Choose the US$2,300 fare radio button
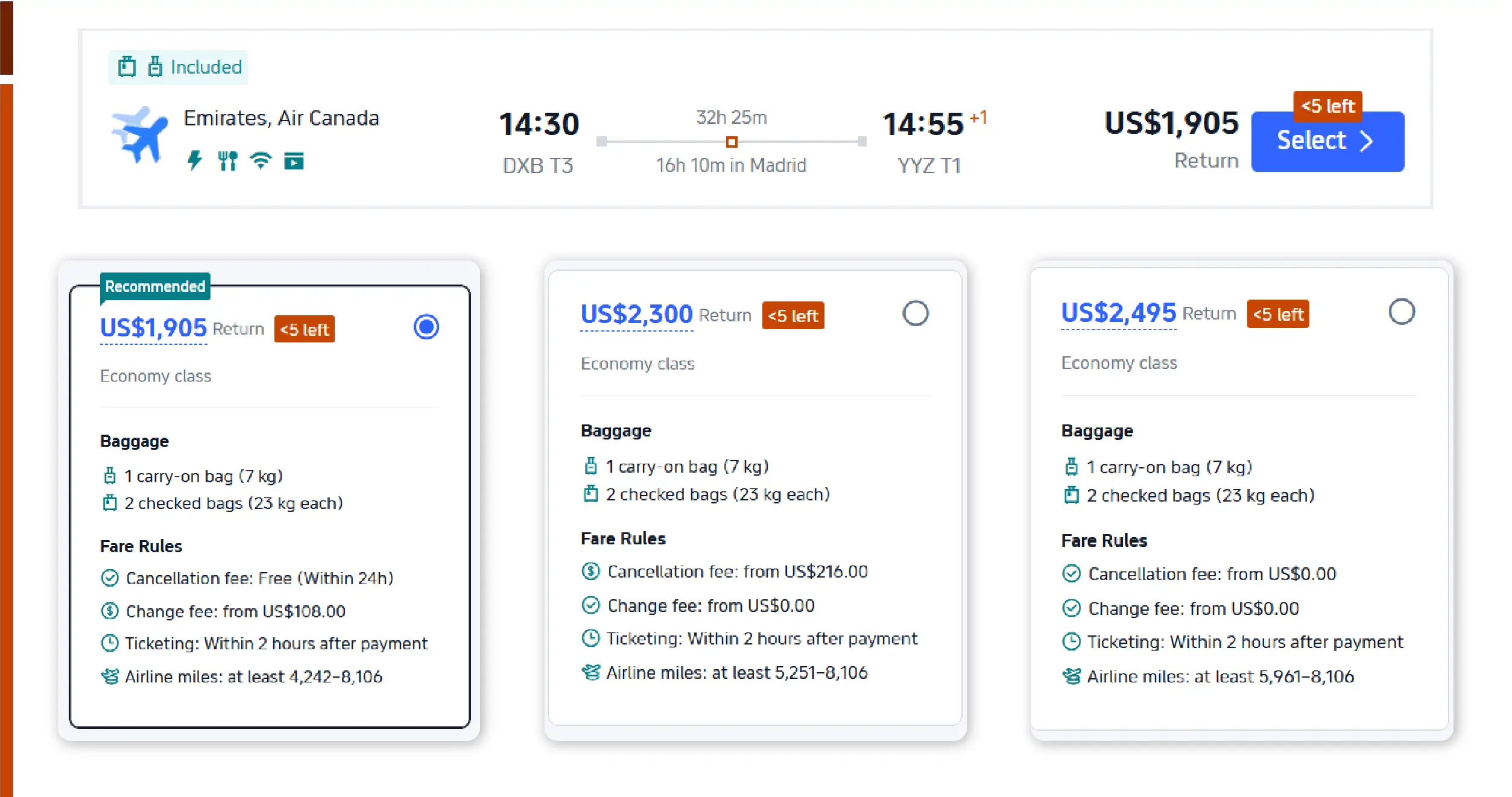 [915, 313]
